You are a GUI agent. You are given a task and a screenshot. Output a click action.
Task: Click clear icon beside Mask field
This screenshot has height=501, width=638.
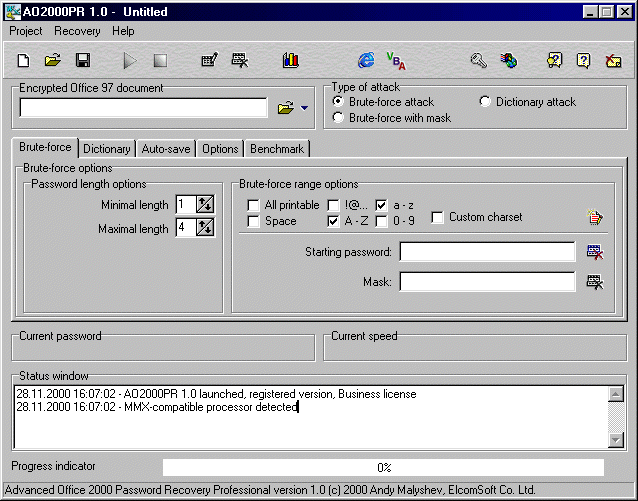click(595, 282)
